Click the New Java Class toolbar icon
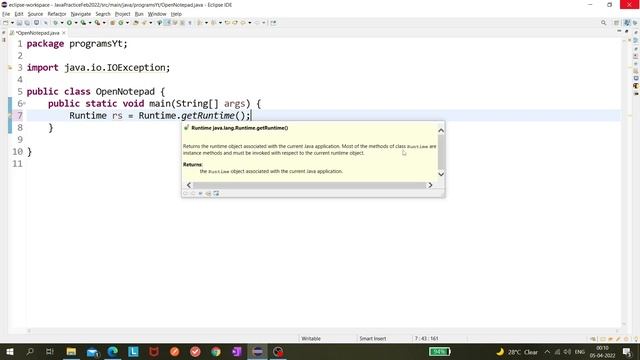The image size is (640, 360). [x=120, y=23]
